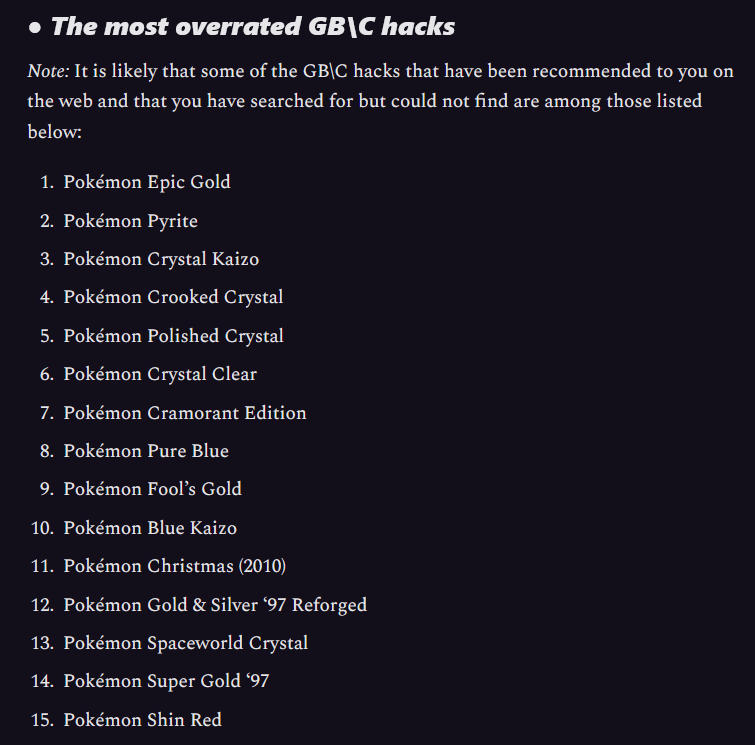755x745 pixels.
Task: Click the Pokémon Pyrite list item
Action: [x=130, y=221]
